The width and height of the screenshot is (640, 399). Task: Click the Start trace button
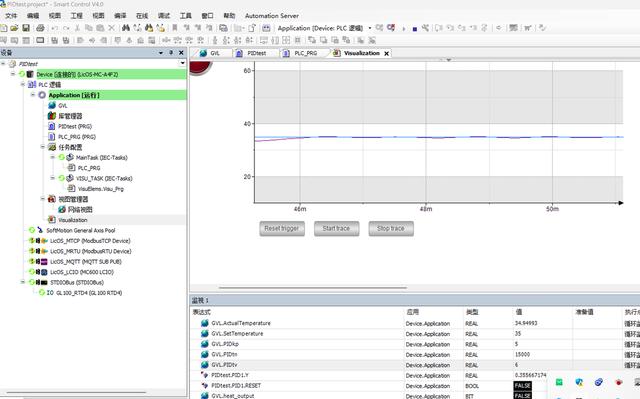pyautogui.click(x=336, y=228)
